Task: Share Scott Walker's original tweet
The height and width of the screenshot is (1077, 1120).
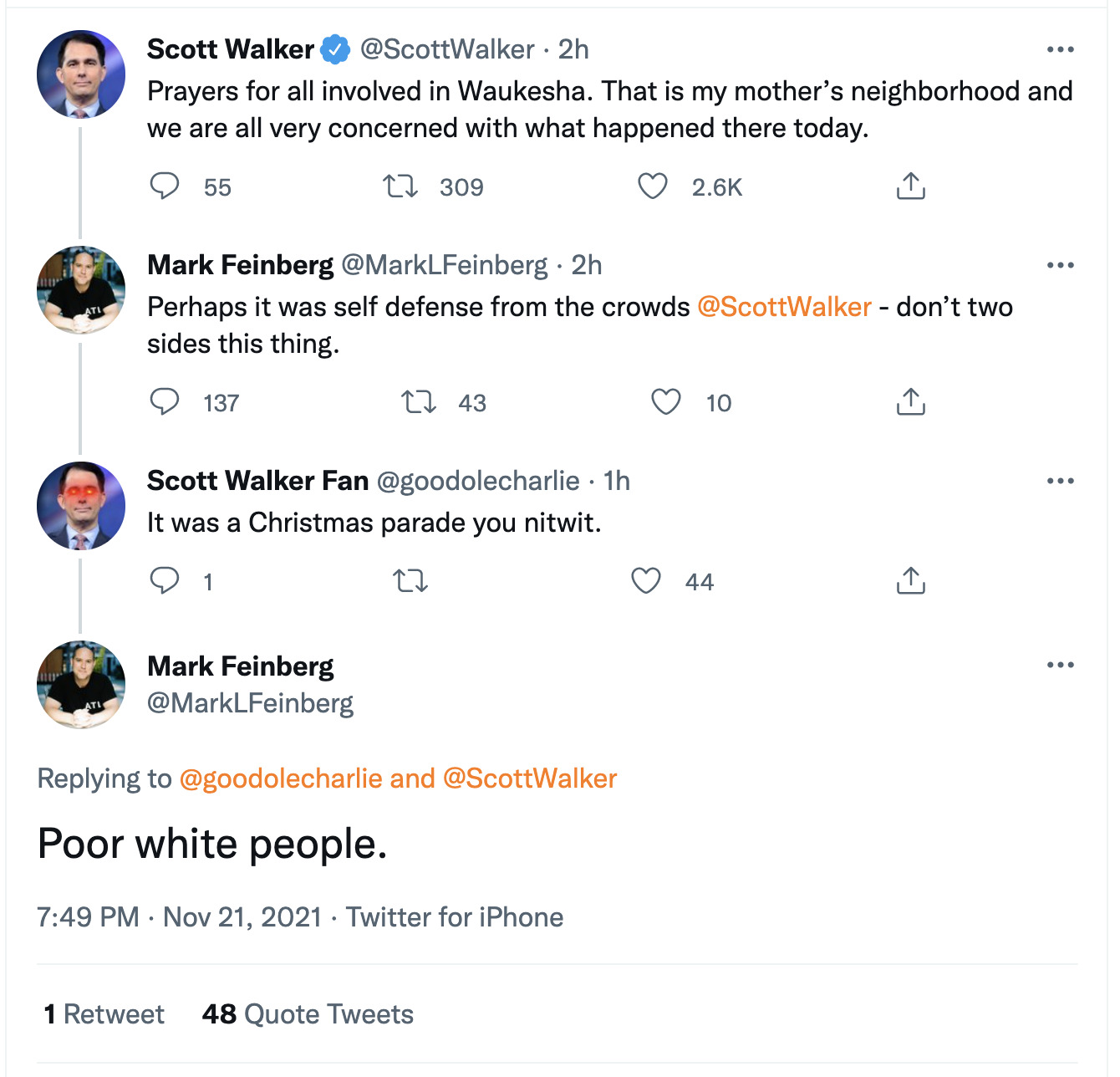Action: click(x=910, y=186)
